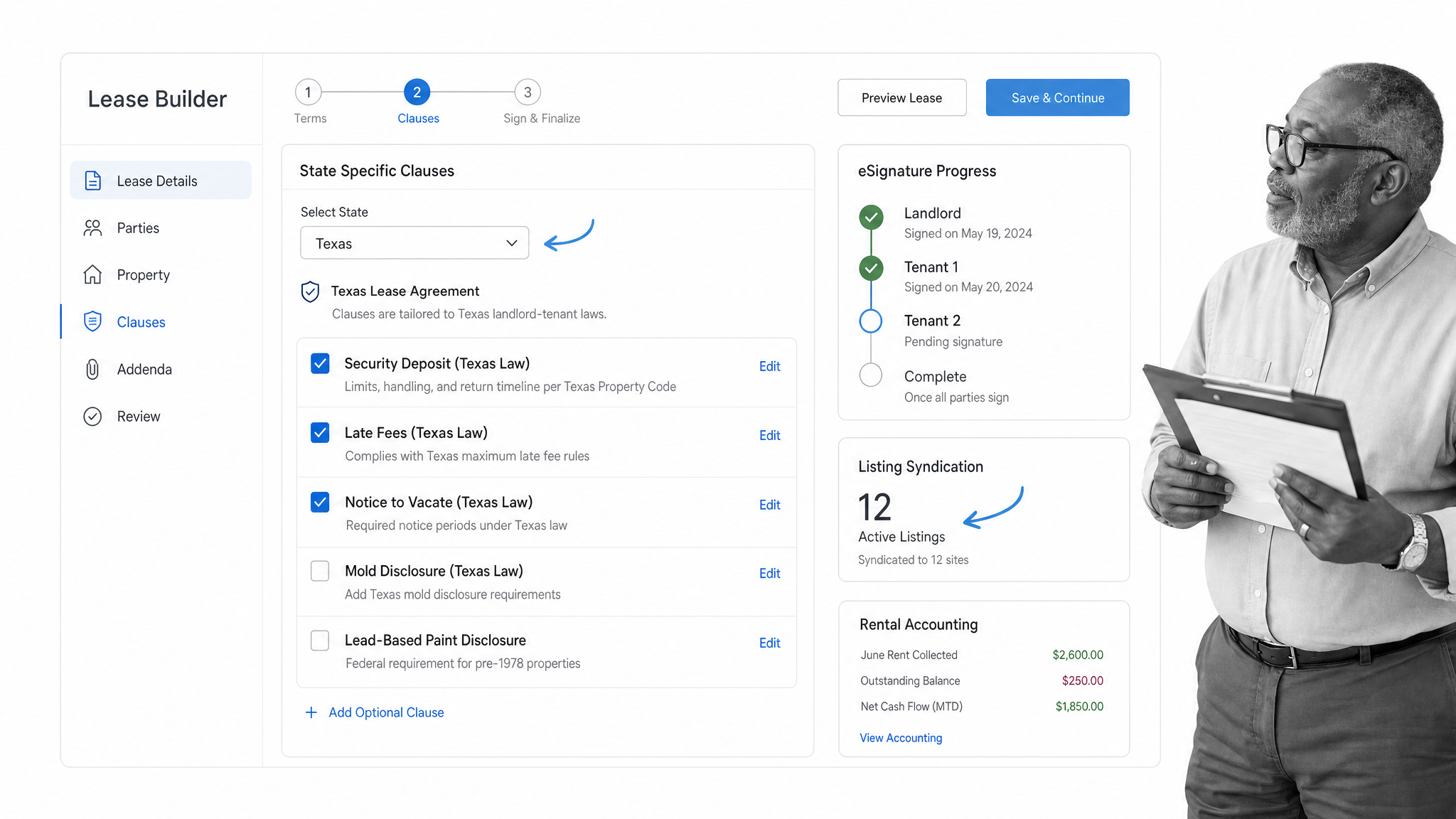1456x819 pixels.
Task: Open Review in the sidebar
Action: coord(161,417)
